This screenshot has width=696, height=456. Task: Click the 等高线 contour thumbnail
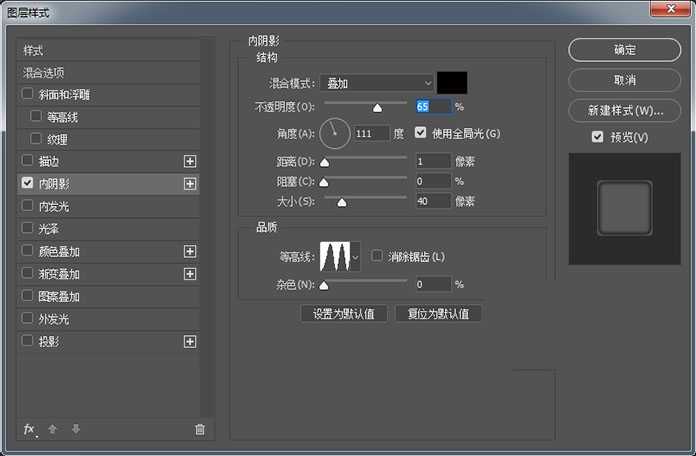coord(335,257)
